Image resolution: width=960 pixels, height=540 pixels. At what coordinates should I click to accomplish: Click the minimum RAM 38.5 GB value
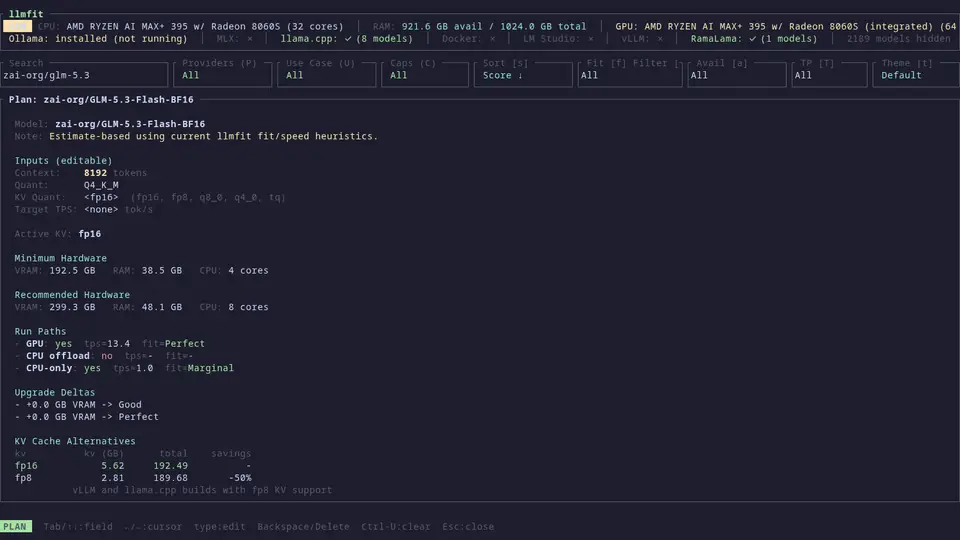[162, 271]
